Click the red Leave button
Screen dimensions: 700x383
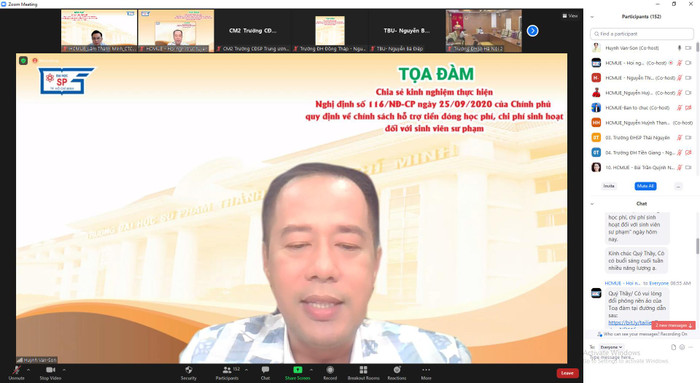(567, 373)
